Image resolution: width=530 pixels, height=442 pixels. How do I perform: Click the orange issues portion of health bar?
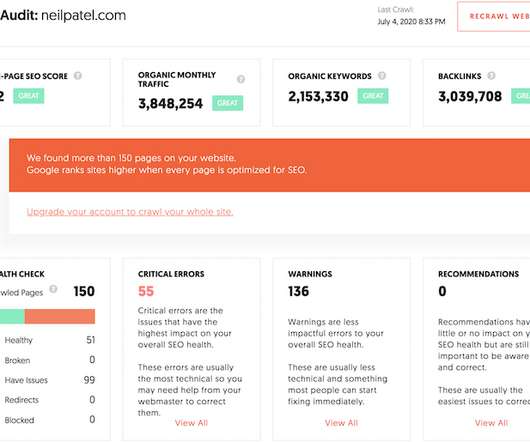(x=60, y=316)
